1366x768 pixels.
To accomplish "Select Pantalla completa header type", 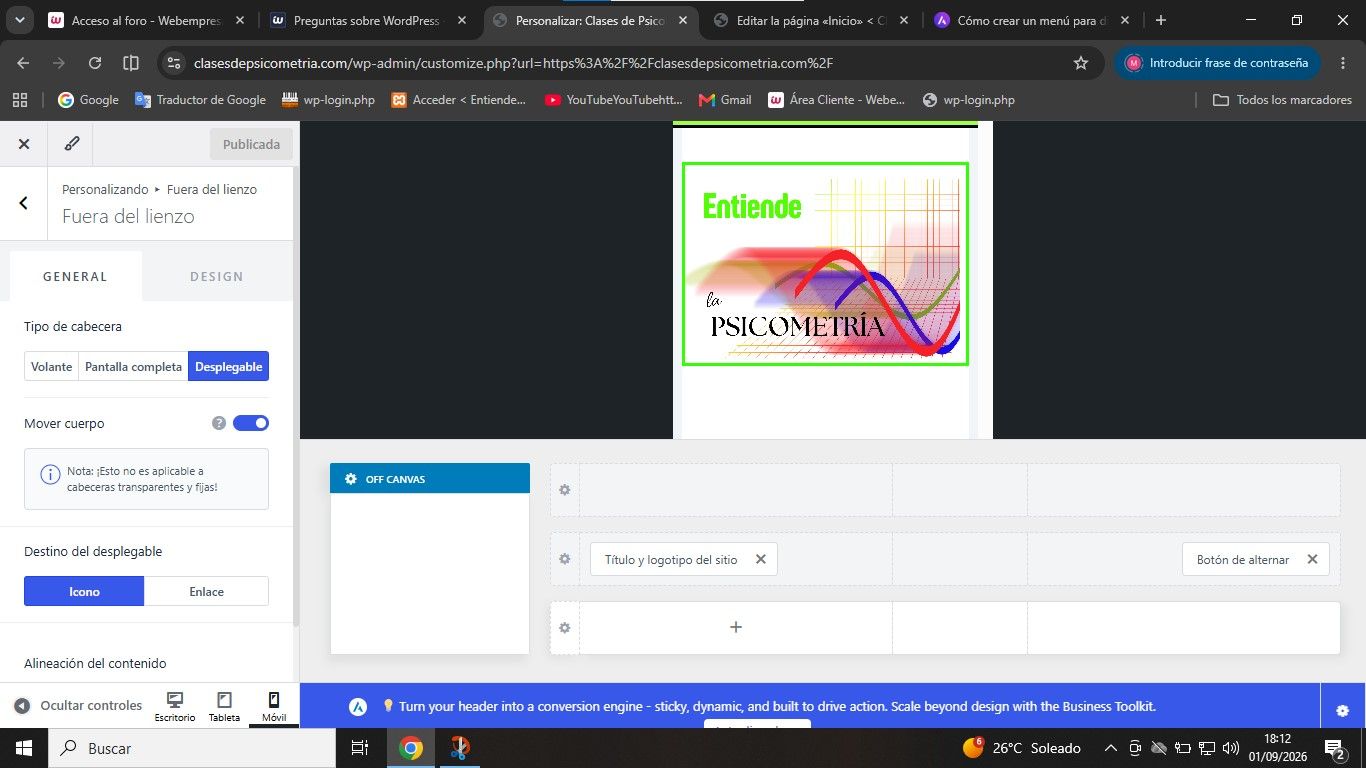I will 134,367.
